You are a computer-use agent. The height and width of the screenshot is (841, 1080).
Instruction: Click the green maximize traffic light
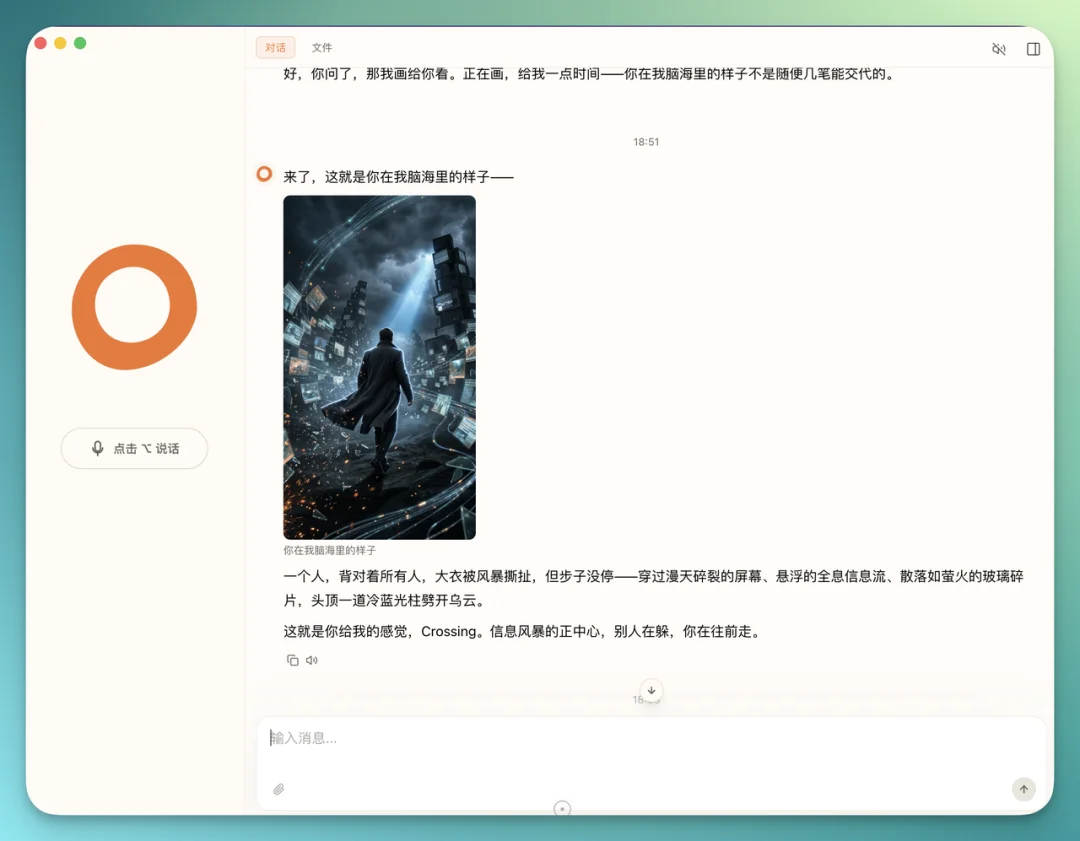point(80,44)
